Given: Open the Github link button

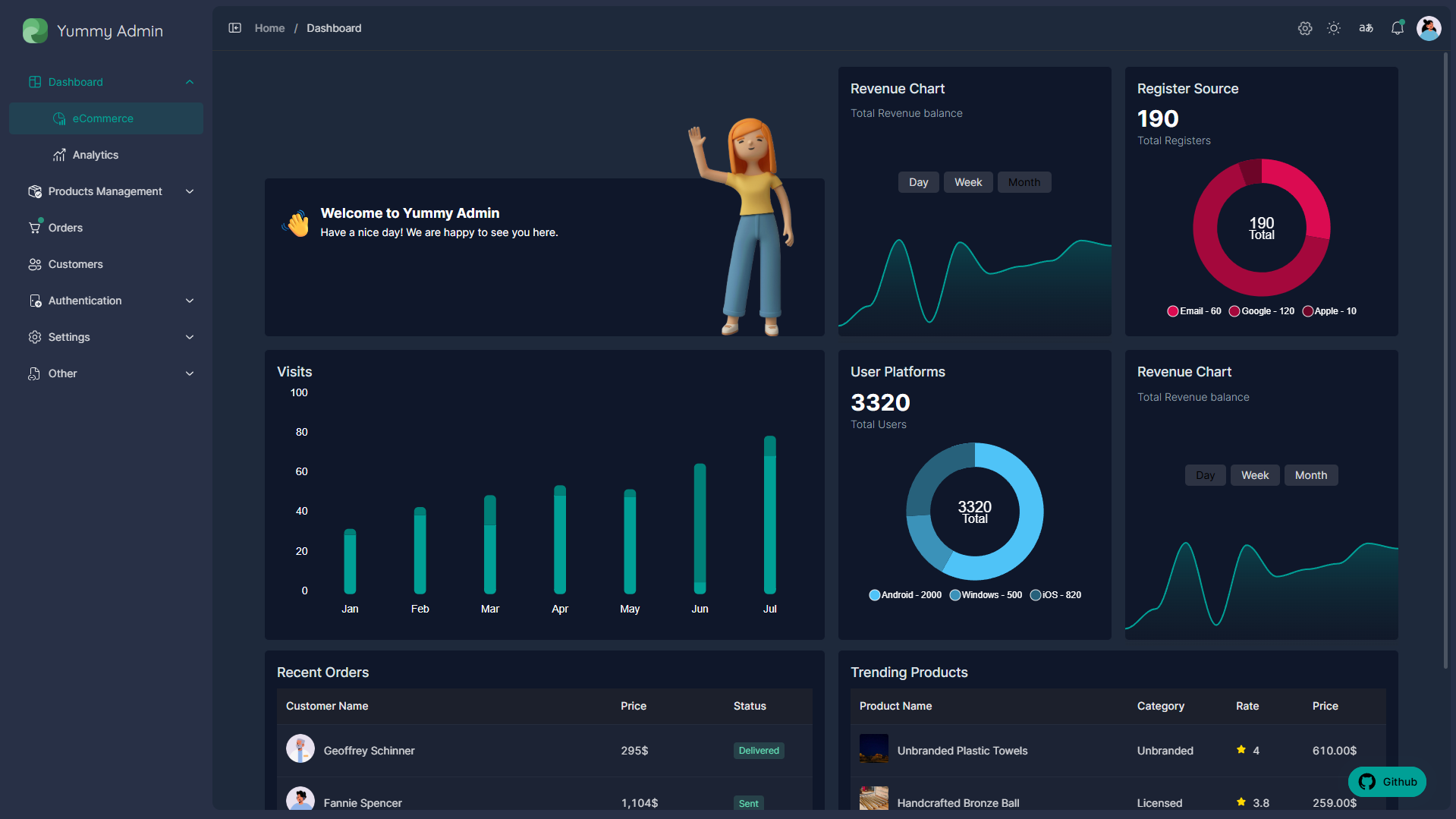Looking at the screenshot, I should [1387, 782].
